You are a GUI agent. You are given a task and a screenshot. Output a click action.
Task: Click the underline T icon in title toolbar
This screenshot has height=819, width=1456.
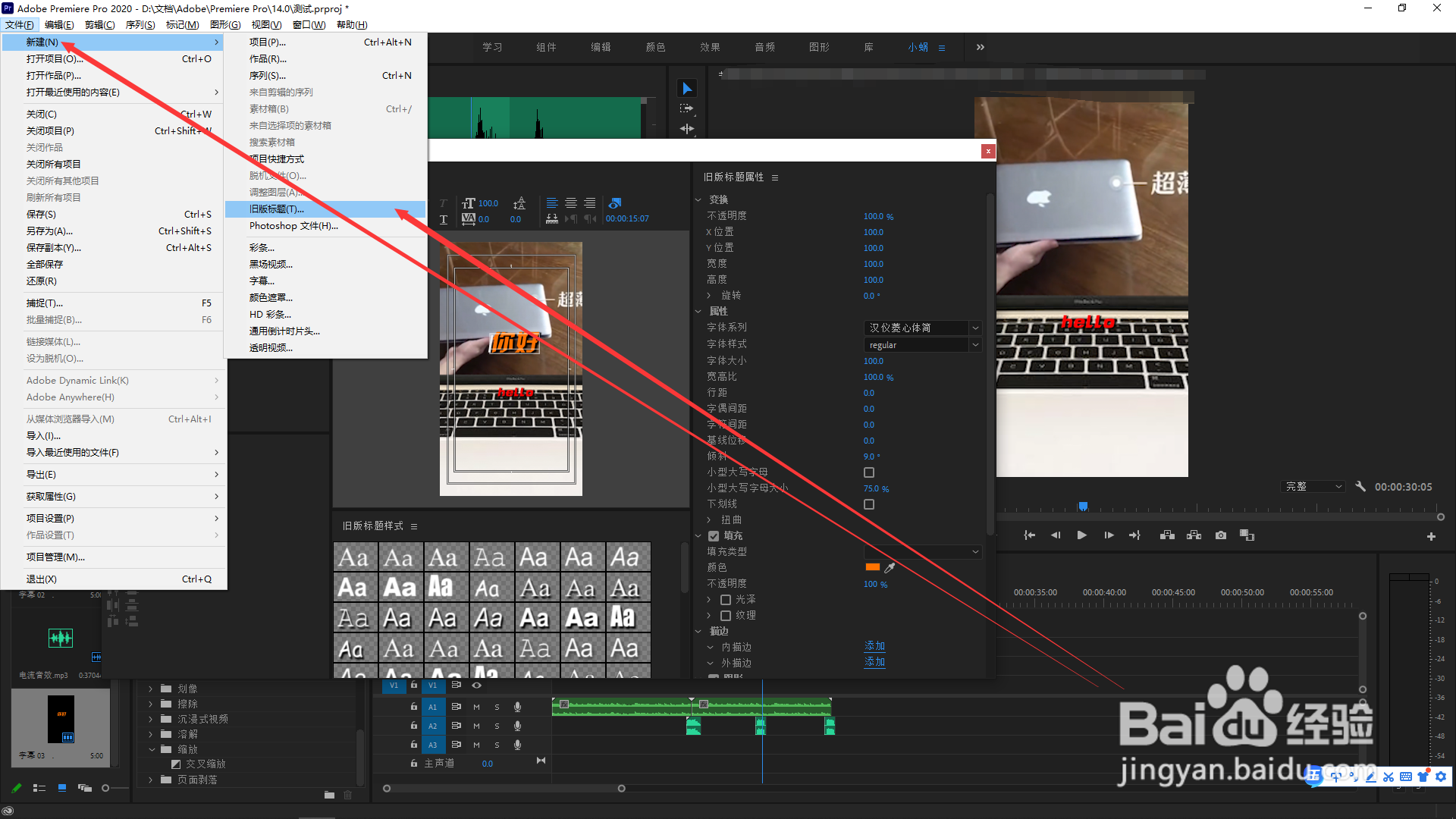pos(444,219)
